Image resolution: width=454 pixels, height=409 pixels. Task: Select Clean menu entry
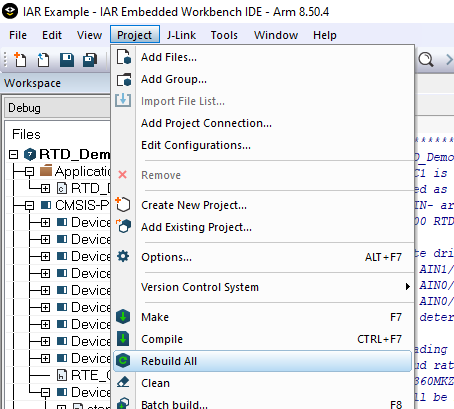point(263,383)
